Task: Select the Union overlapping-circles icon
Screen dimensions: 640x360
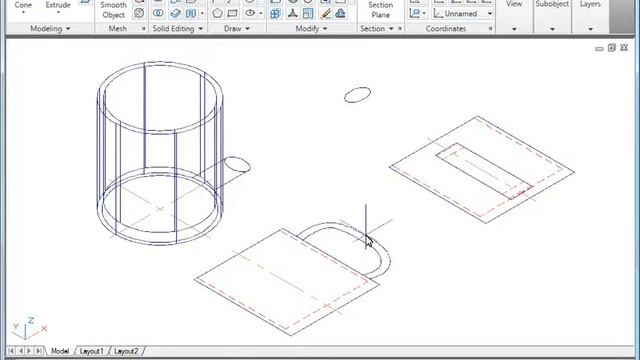Action: coord(158,13)
